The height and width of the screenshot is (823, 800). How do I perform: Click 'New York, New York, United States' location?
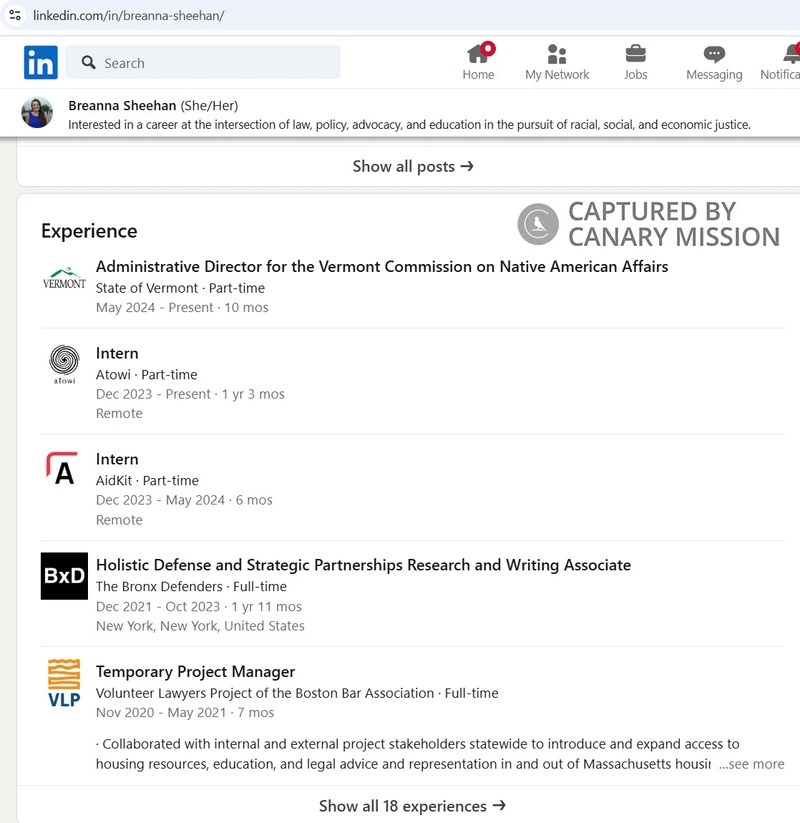click(200, 626)
